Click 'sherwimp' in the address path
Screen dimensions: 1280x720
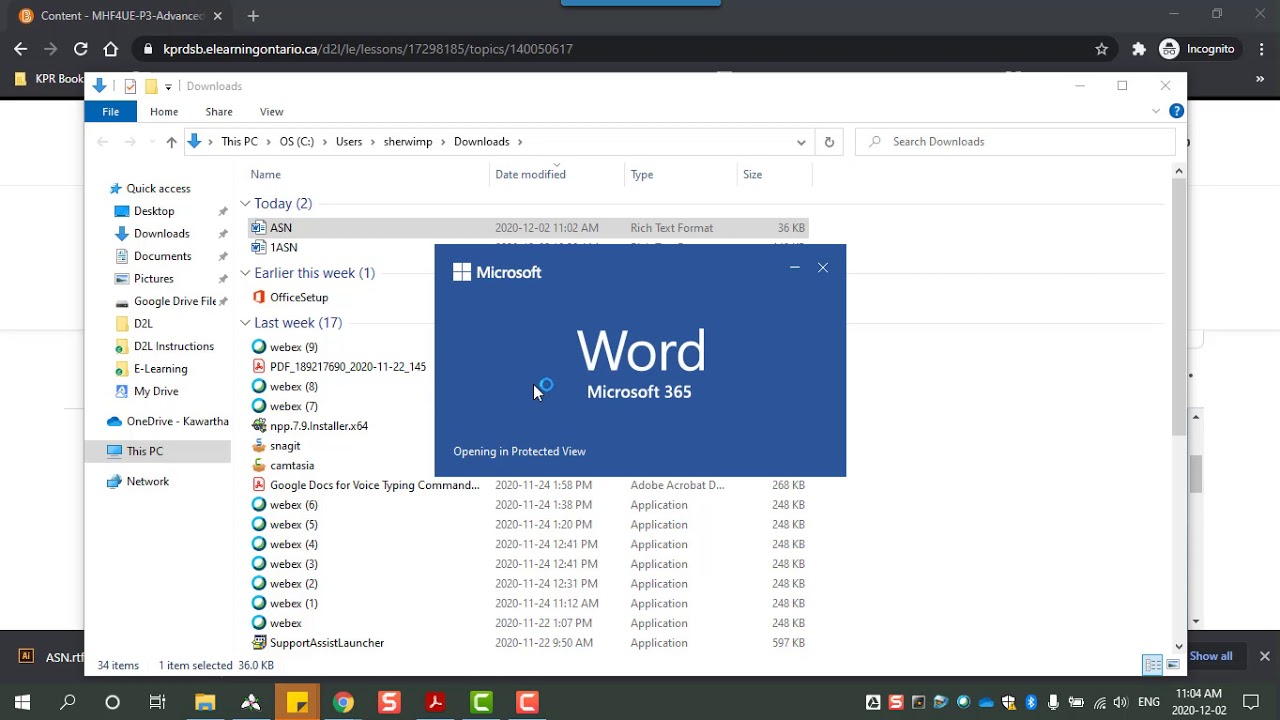pos(408,142)
